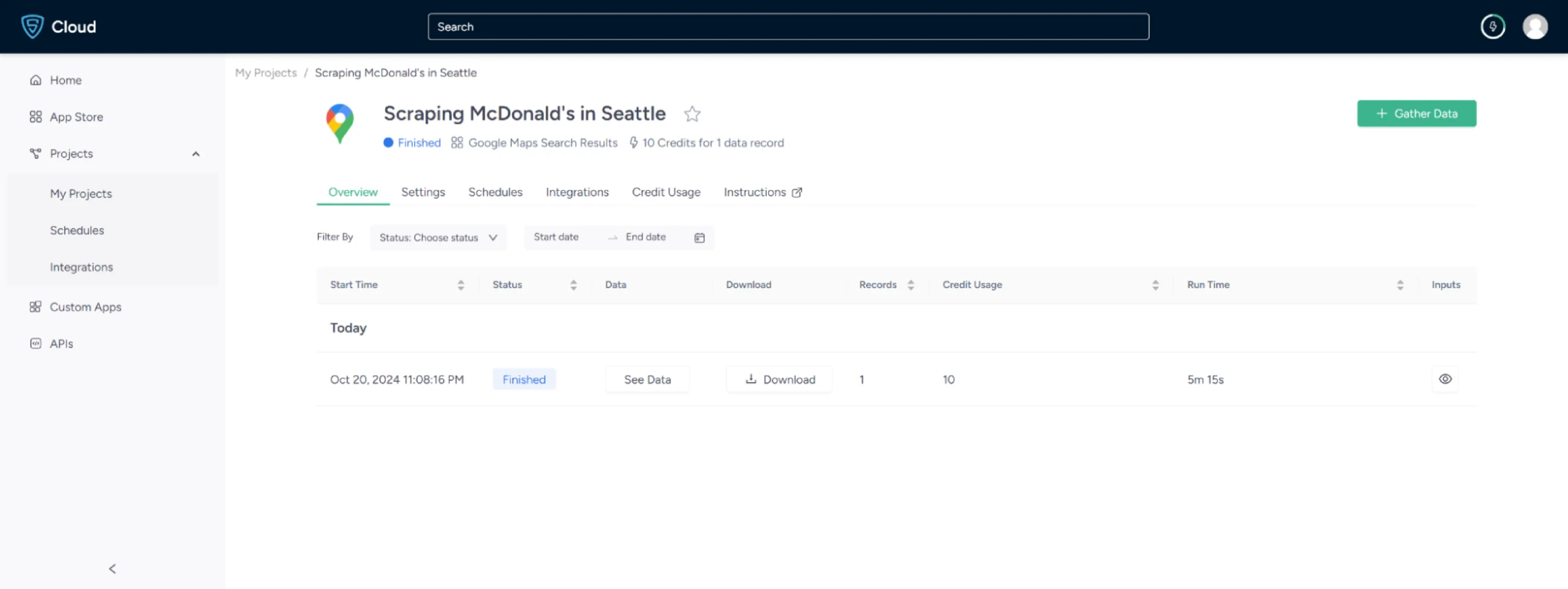Click the Finished status badge in row
The image size is (1568, 589).
coord(524,380)
